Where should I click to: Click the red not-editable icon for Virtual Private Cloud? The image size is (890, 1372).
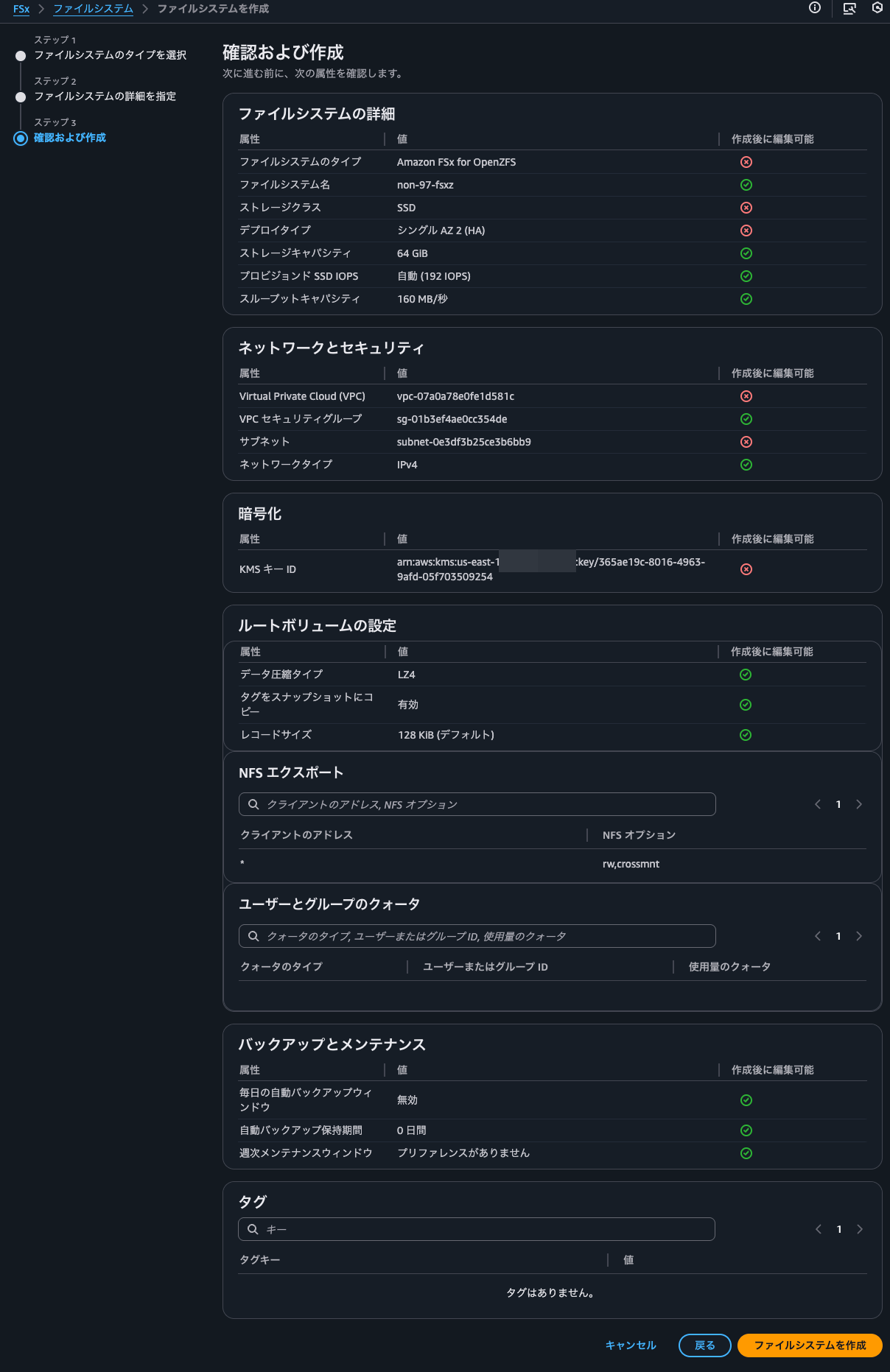(x=746, y=396)
